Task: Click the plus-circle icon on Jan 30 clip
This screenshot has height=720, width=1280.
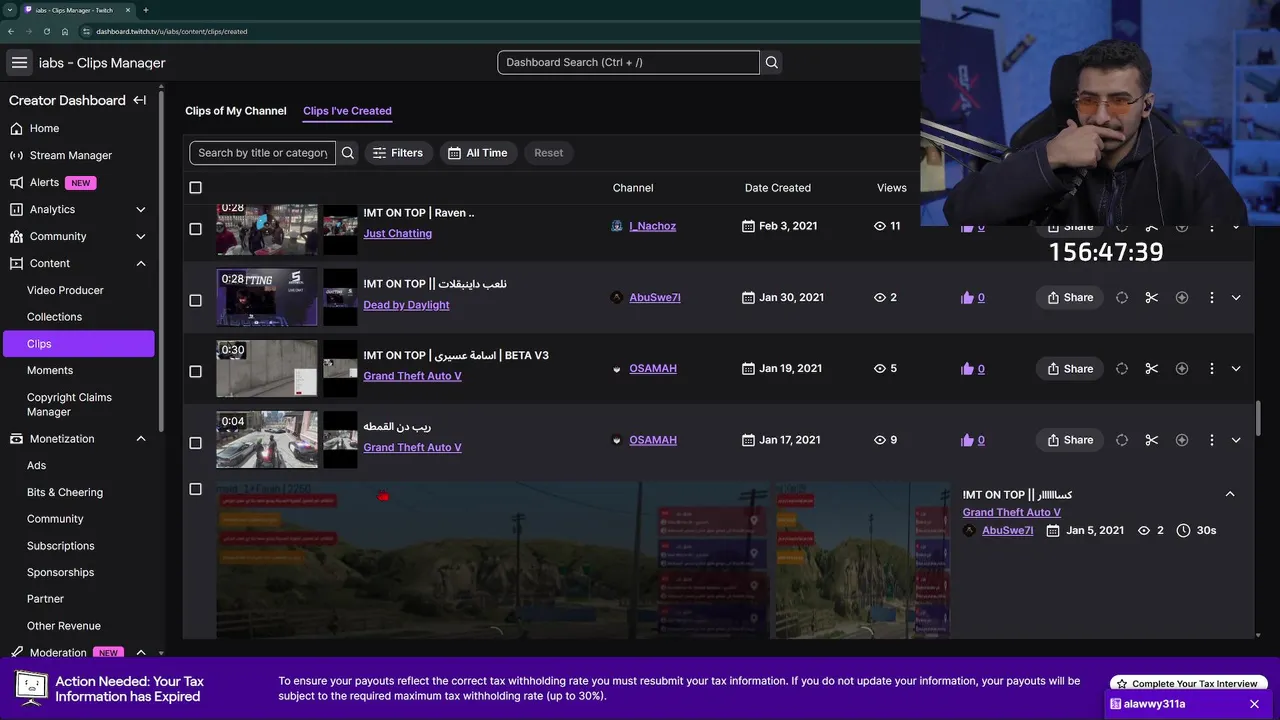Action: [x=1181, y=297]
